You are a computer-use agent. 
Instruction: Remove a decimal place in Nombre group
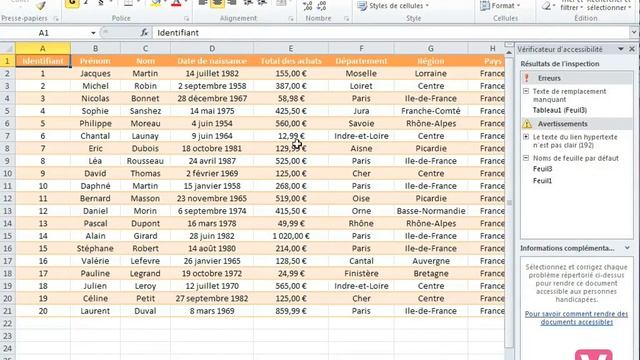pyautogui.click(x=322, y=5)
